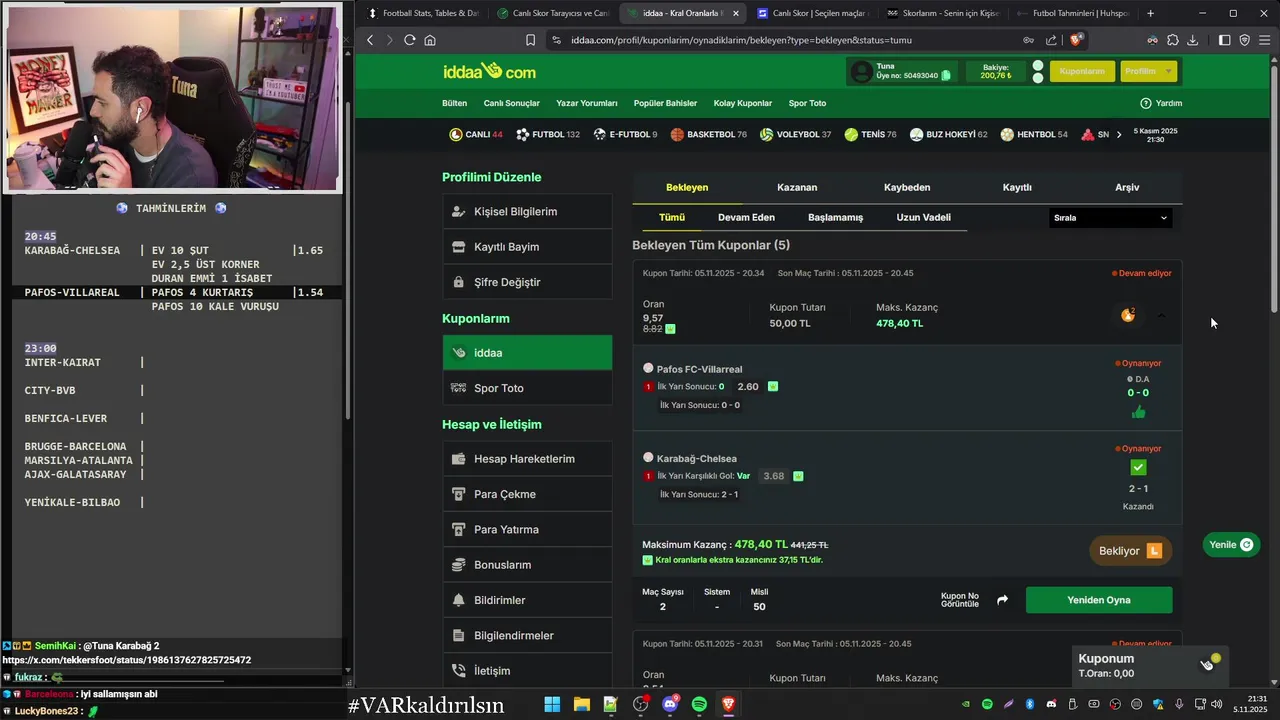Click the Yenile refresh button
Image resolution: width=1280 pixels, height=720 pixels.
tap(1231, 545)
